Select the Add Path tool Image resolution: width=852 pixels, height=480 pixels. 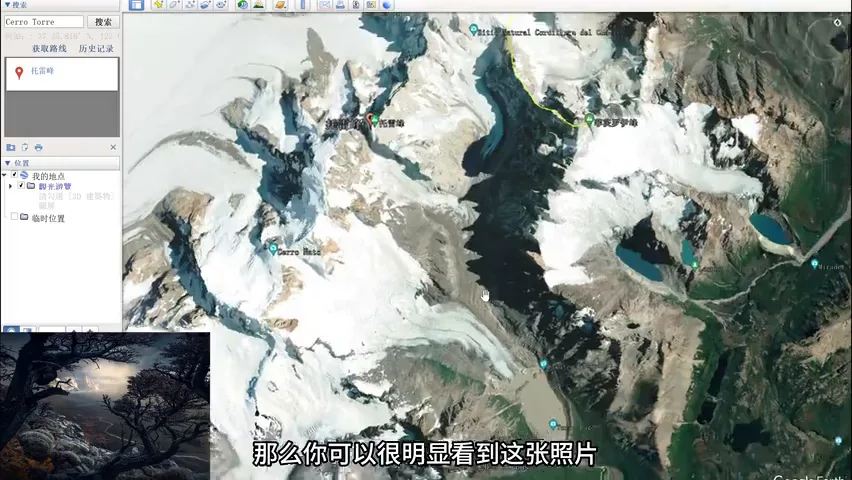pyautogui.click(x=190, y=5)
